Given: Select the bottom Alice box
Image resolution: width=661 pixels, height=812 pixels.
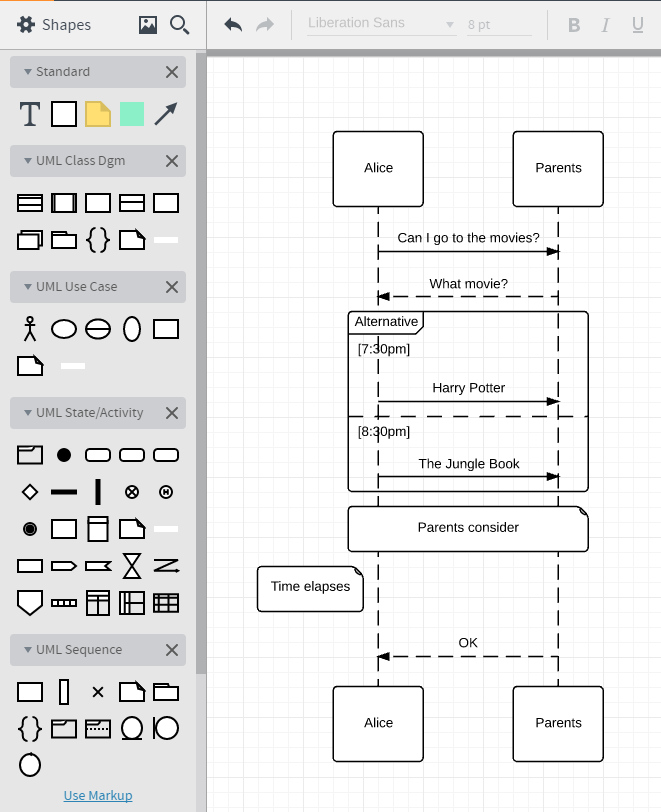Looking at the screenshot, I should [378, 724].
